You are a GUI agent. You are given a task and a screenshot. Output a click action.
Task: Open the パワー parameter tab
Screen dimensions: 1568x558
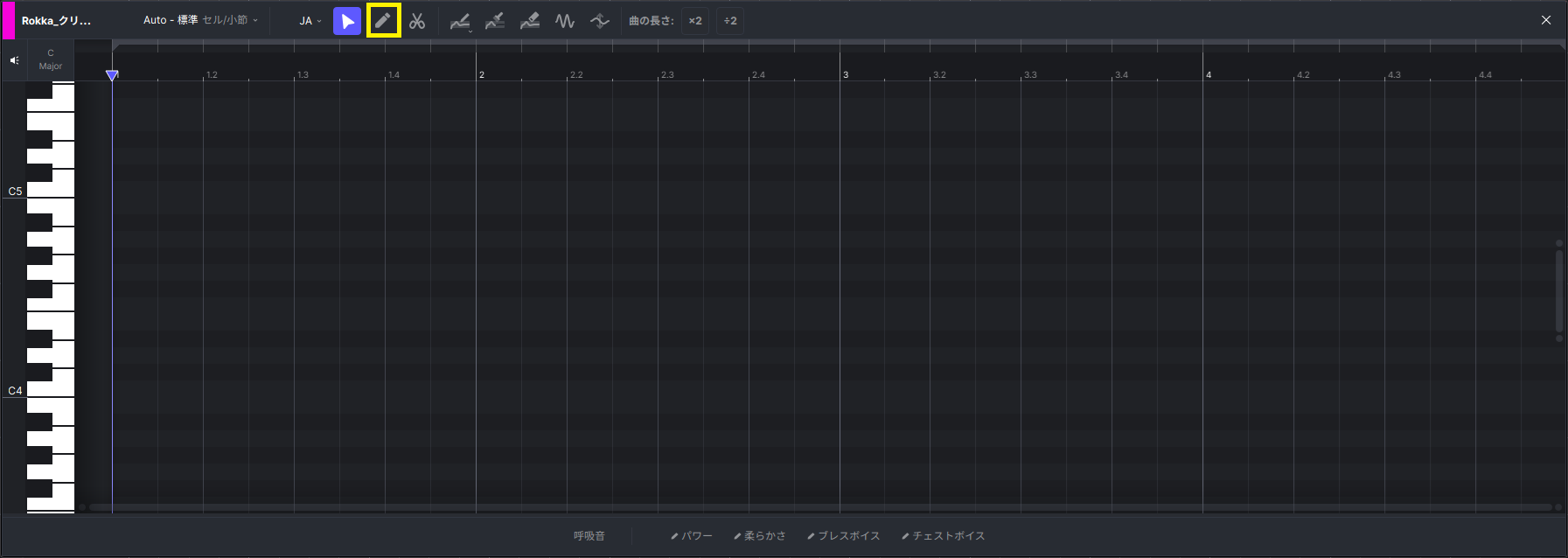[x=692, y=536]
